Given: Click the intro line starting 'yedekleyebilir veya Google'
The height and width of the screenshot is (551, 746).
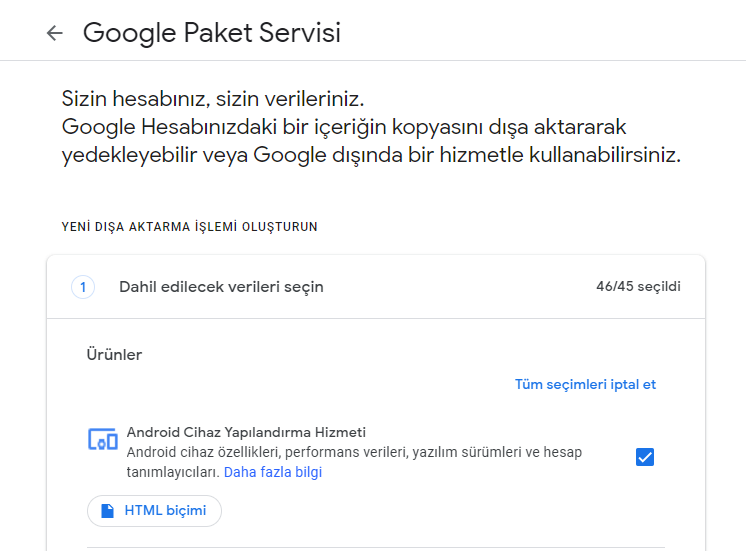Looking at the screenshot, I should click(x=371, y=156).
